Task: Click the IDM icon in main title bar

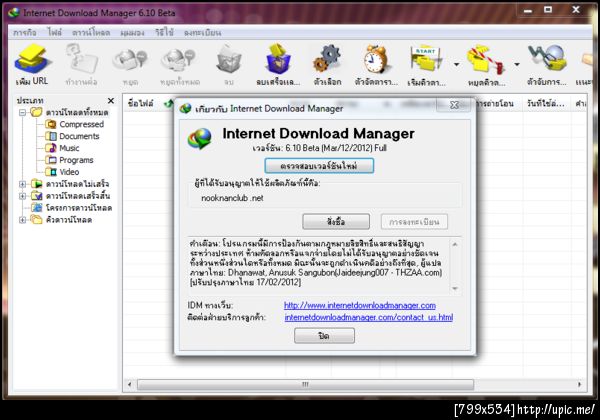Action: pyautogui.click(x=14, y=13)
